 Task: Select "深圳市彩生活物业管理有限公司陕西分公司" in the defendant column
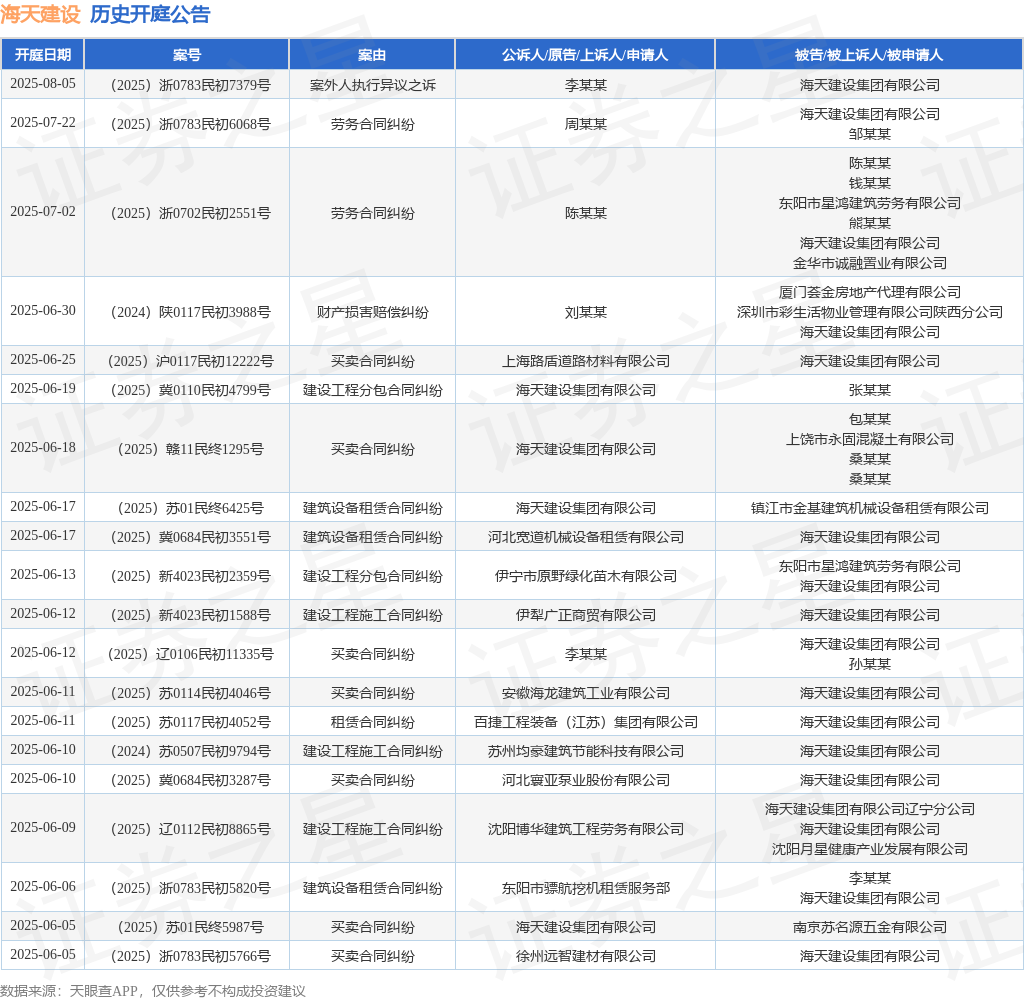click(869, 312)
